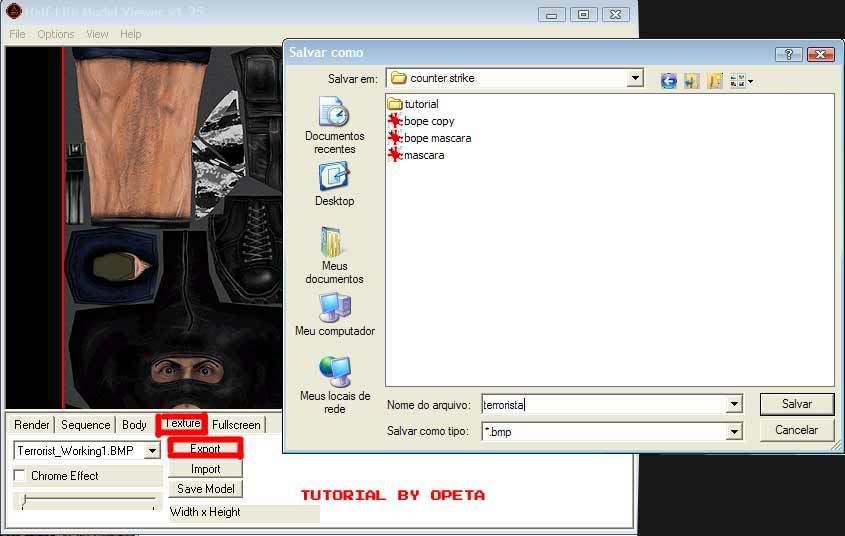
Task: Minimize the Model Viewer window
Action: pyautogui.click(x=551, y=15)
